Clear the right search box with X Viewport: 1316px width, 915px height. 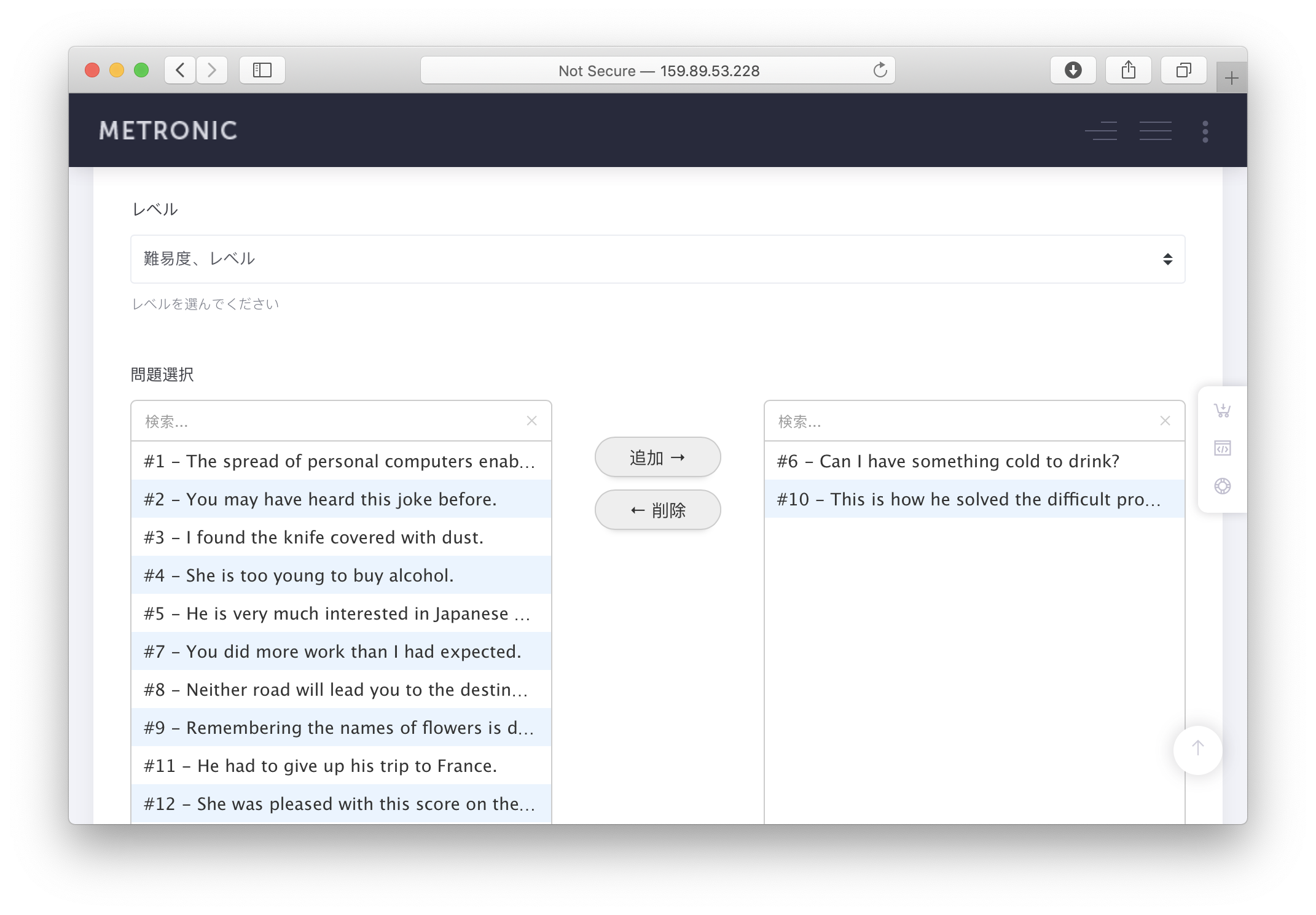click(x=1165, y=421)
